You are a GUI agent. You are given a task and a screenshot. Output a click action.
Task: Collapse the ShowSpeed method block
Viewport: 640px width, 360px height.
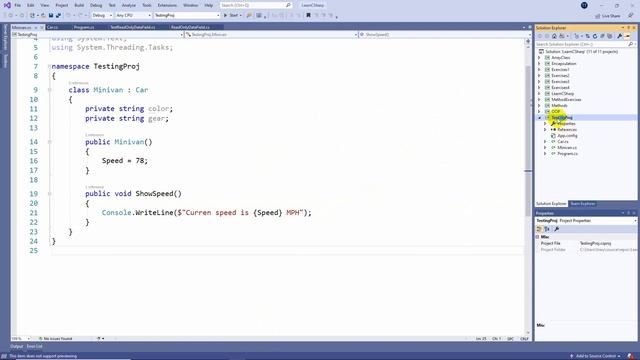pos(49,194)
